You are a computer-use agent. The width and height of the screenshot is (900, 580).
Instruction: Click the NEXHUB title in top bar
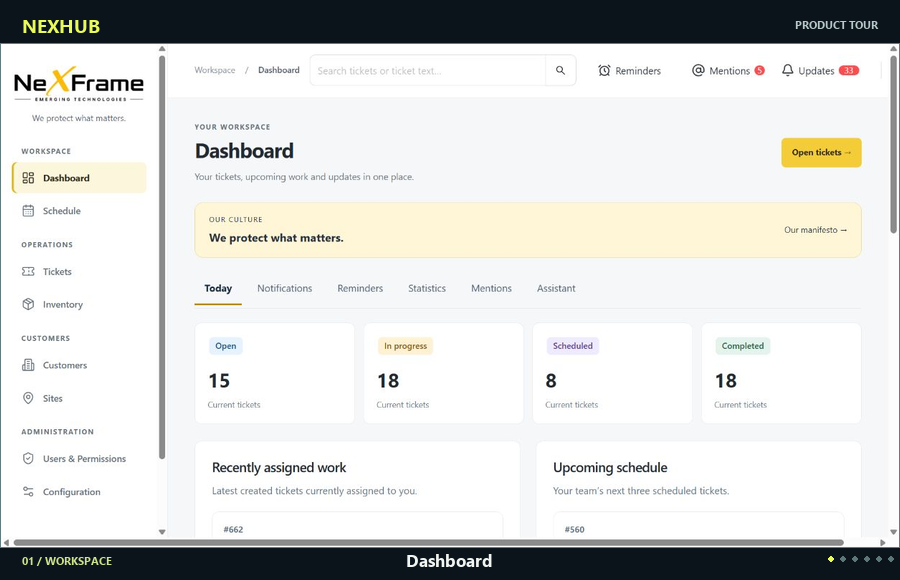(61, 26)
